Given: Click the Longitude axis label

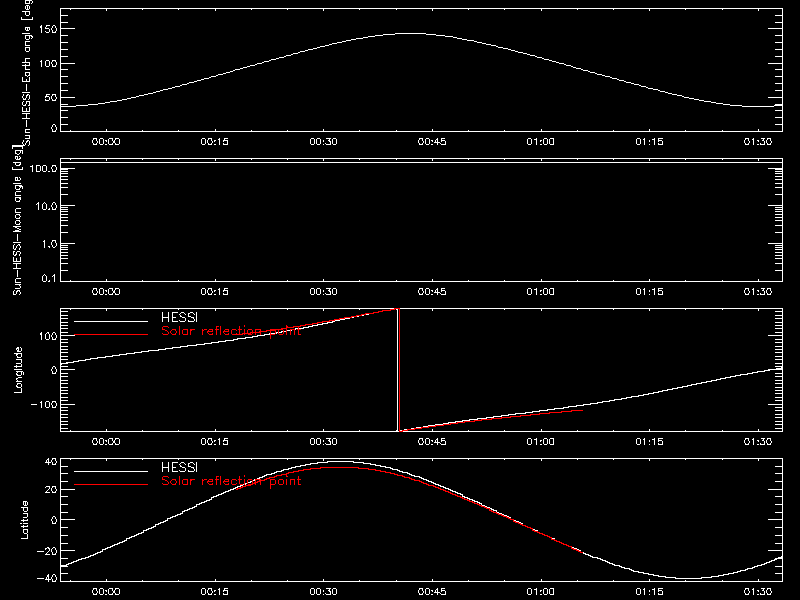Looking at the screenshot, I should pyautogui.click(x=18, y=370).
